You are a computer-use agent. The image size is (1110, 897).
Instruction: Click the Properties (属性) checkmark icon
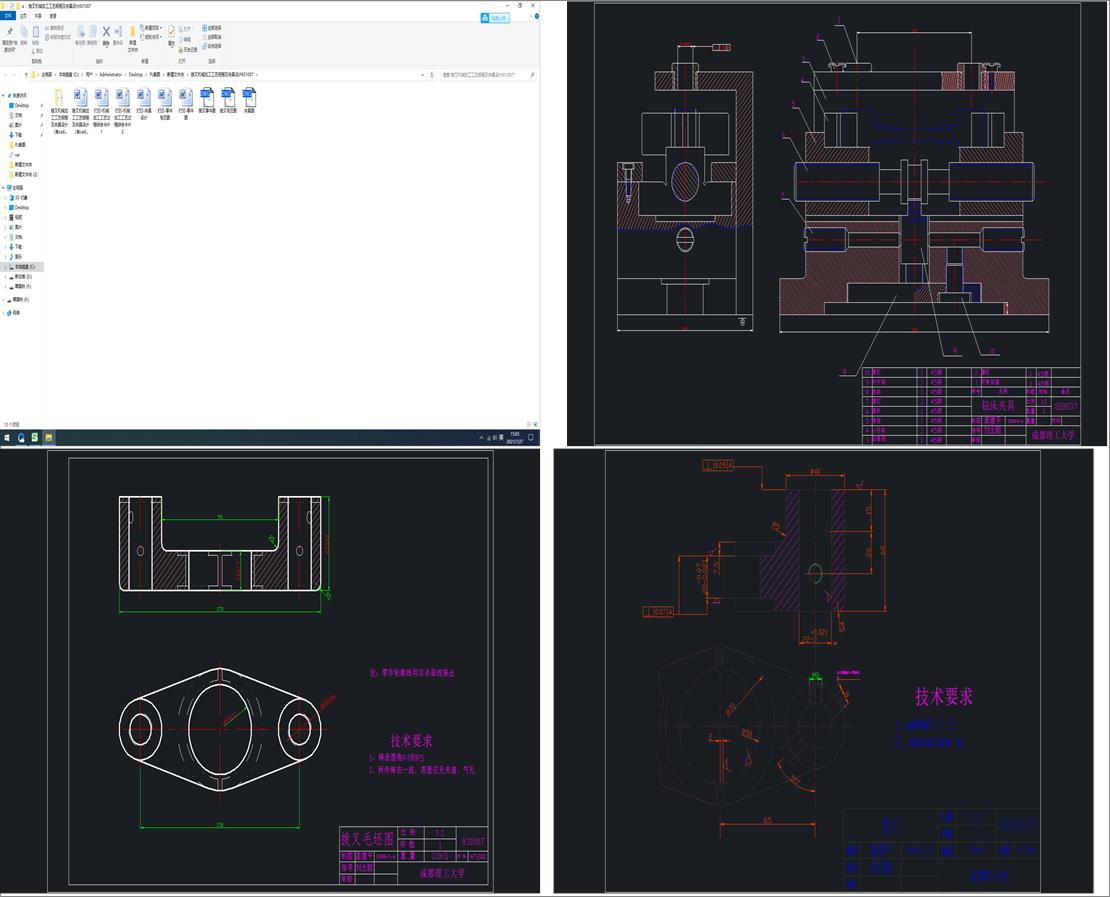171,31
